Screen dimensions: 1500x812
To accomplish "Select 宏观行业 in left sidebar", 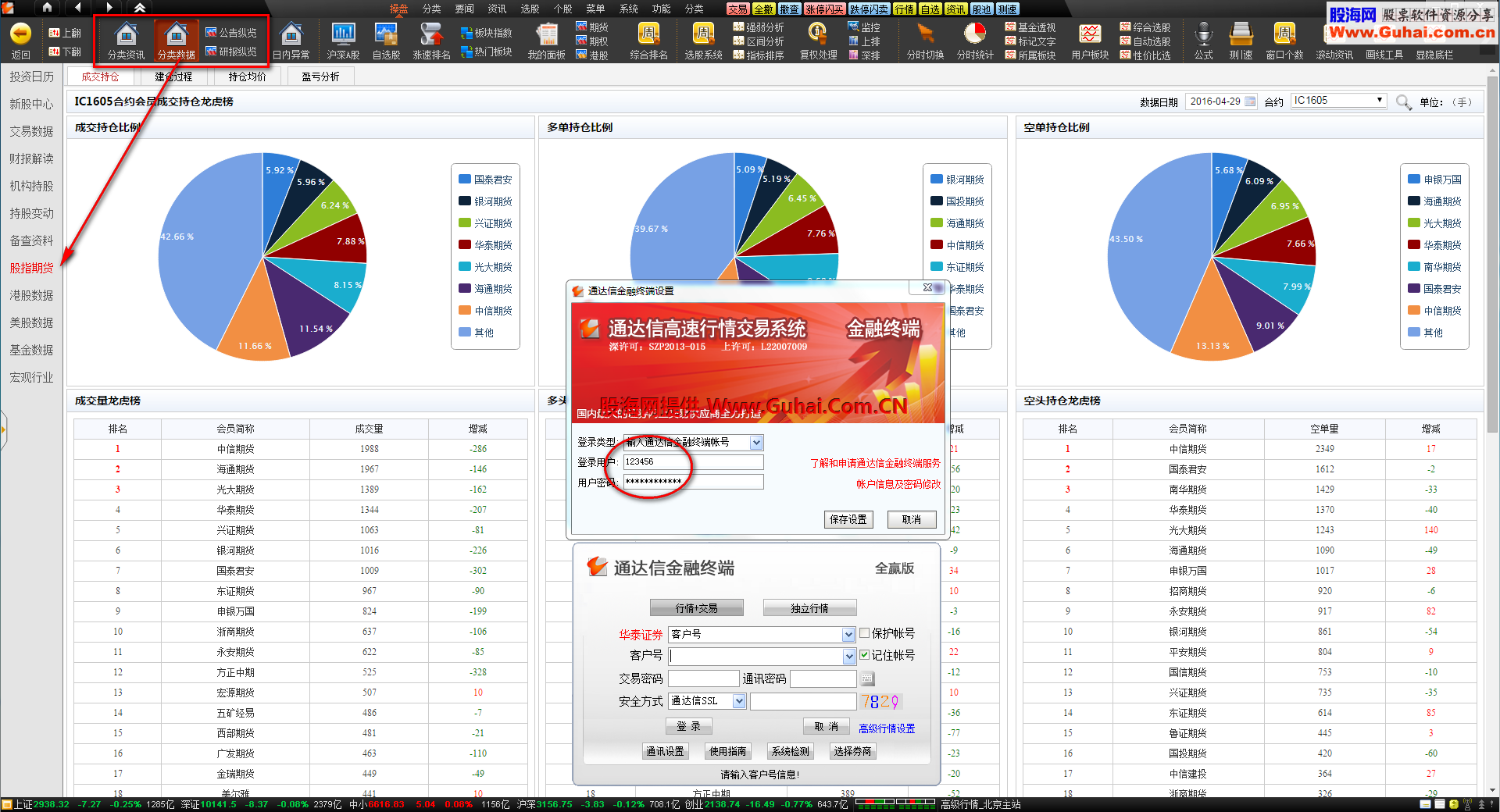I will 31,377.
